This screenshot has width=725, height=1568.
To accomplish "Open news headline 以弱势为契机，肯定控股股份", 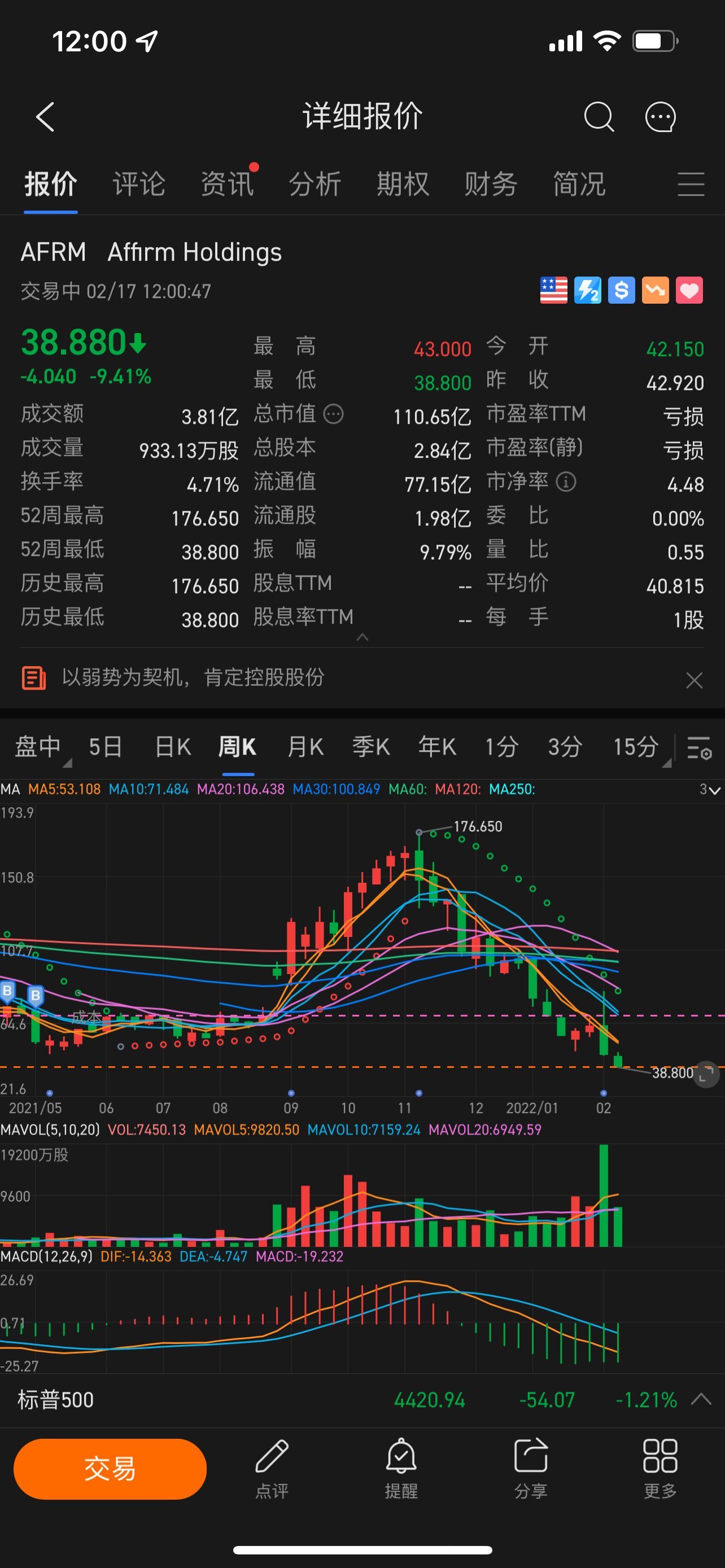I will (193, 677).
